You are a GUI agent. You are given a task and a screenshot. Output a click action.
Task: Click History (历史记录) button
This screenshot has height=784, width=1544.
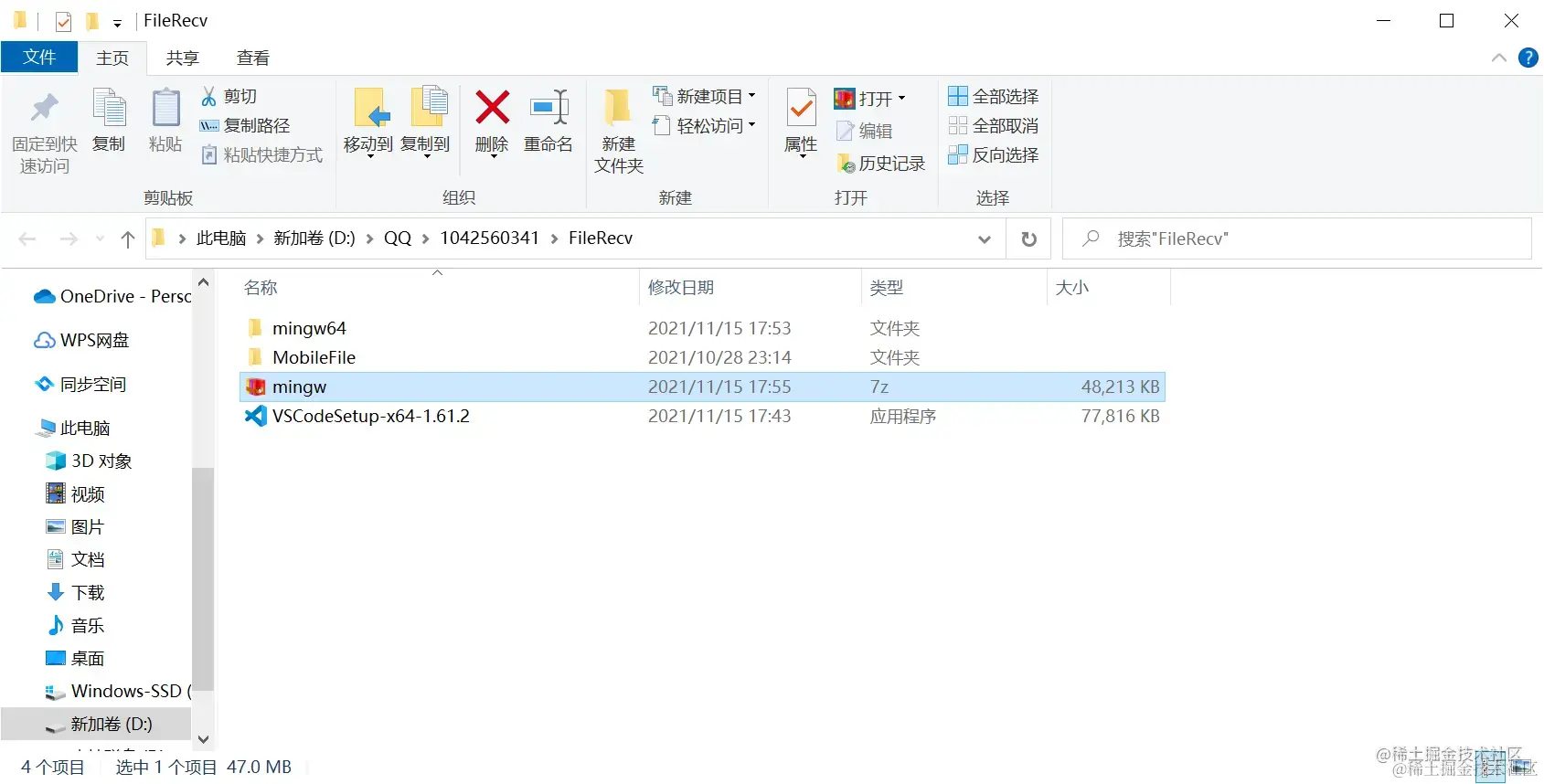tap(881, 164)
